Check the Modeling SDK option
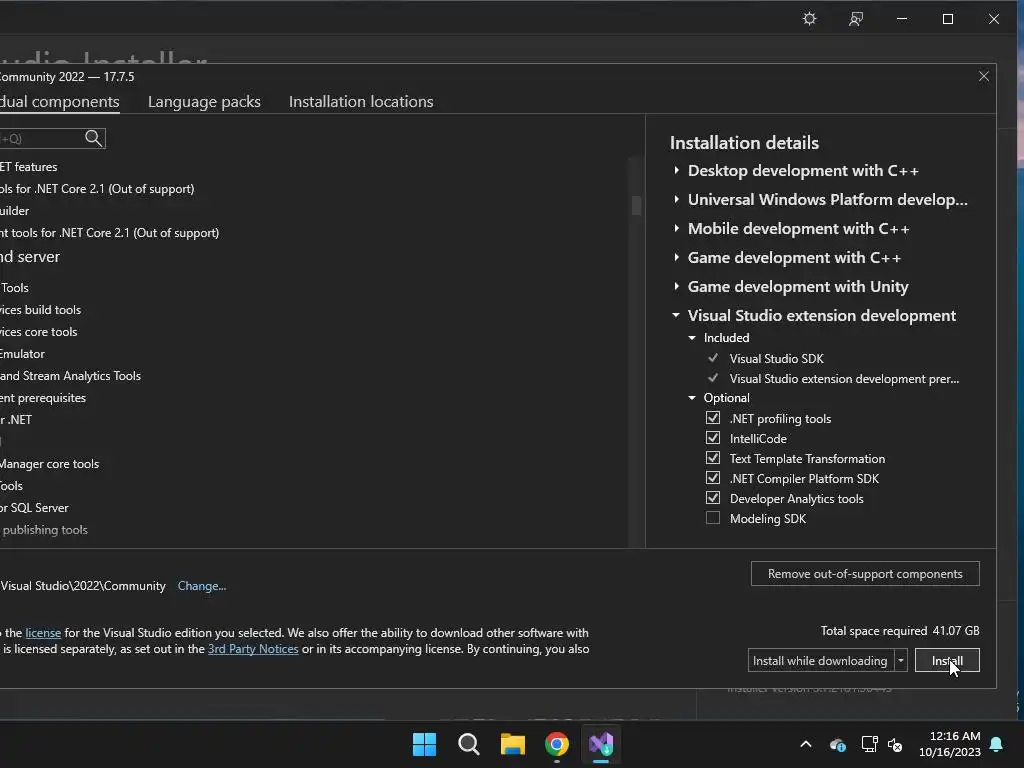Image resolution: width=1024 pixels, height=768 pixels. pyautogui.click(x=712, y=519)
